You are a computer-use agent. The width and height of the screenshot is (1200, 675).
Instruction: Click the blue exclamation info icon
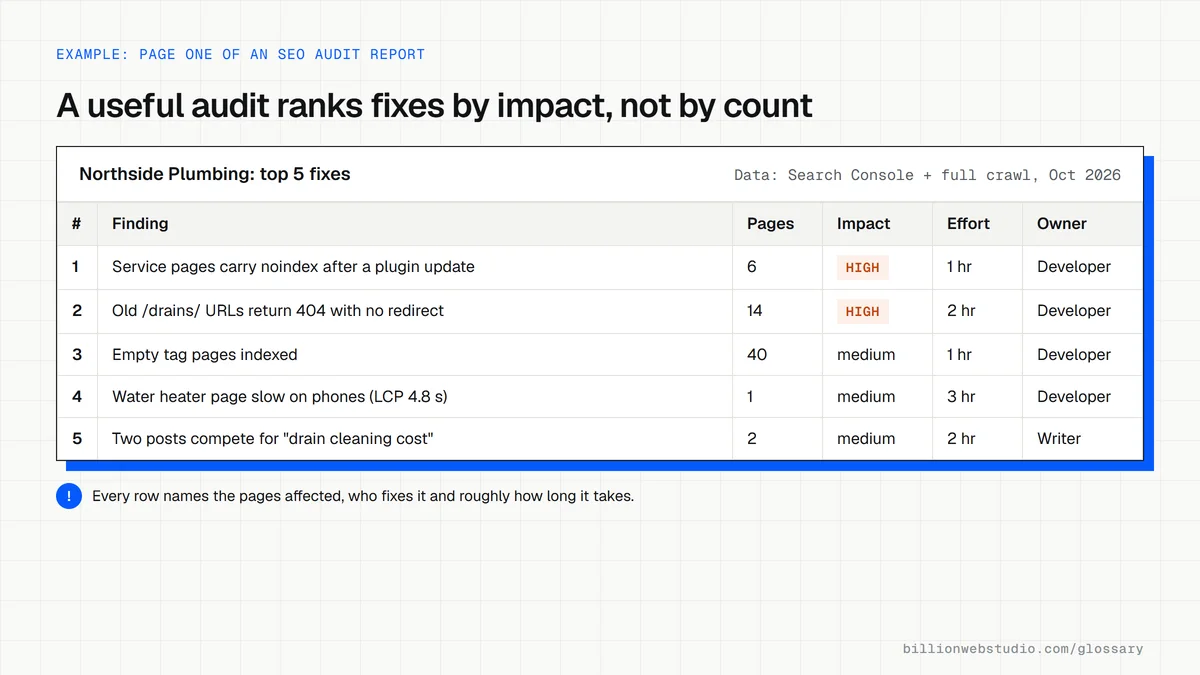69,496
